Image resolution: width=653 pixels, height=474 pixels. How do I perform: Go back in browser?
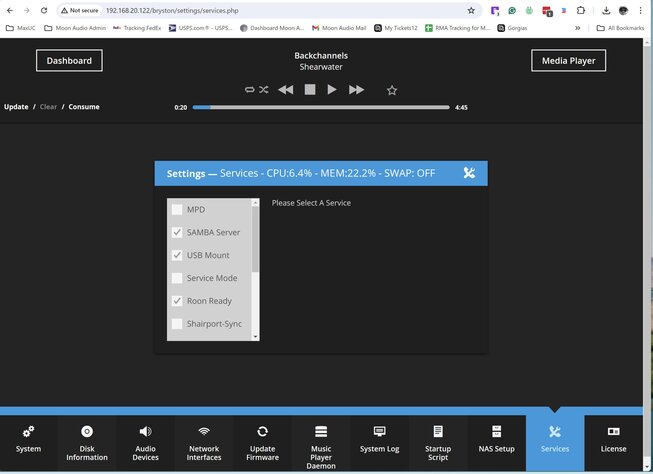10,10
